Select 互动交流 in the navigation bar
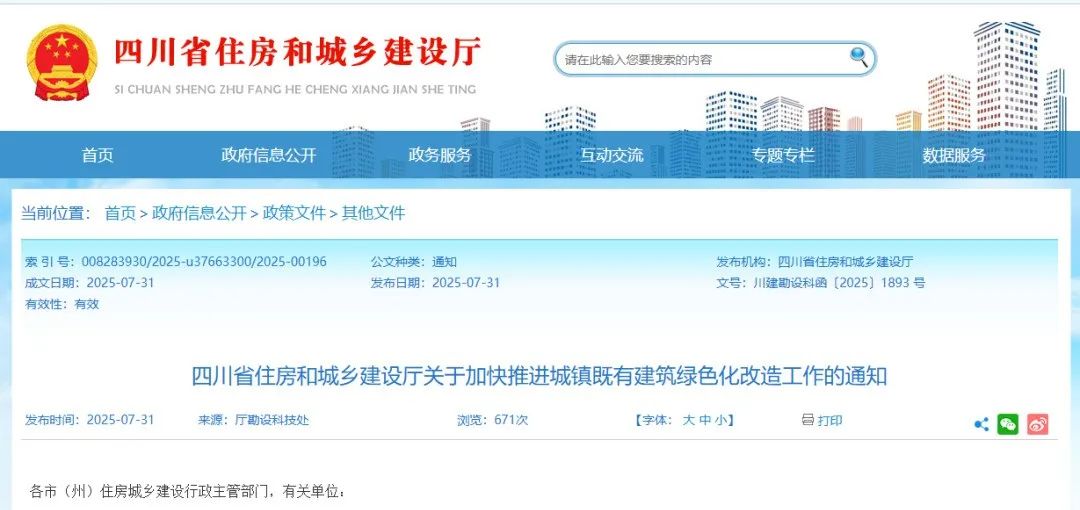This screenshot has width=1080, height=510. 611,155
